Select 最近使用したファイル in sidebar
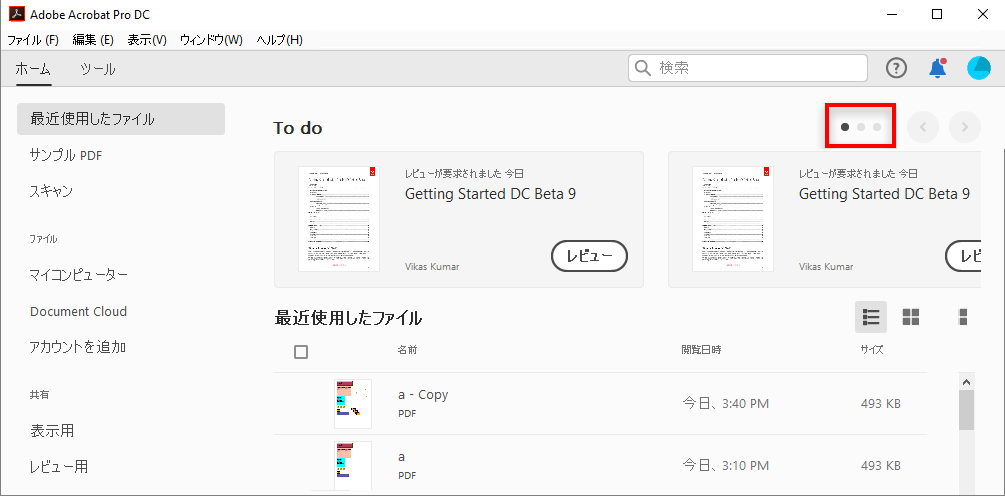Image resolution: width=1005 pixels, height=496 pixels. pyautogui.click(x=121, y=119)
